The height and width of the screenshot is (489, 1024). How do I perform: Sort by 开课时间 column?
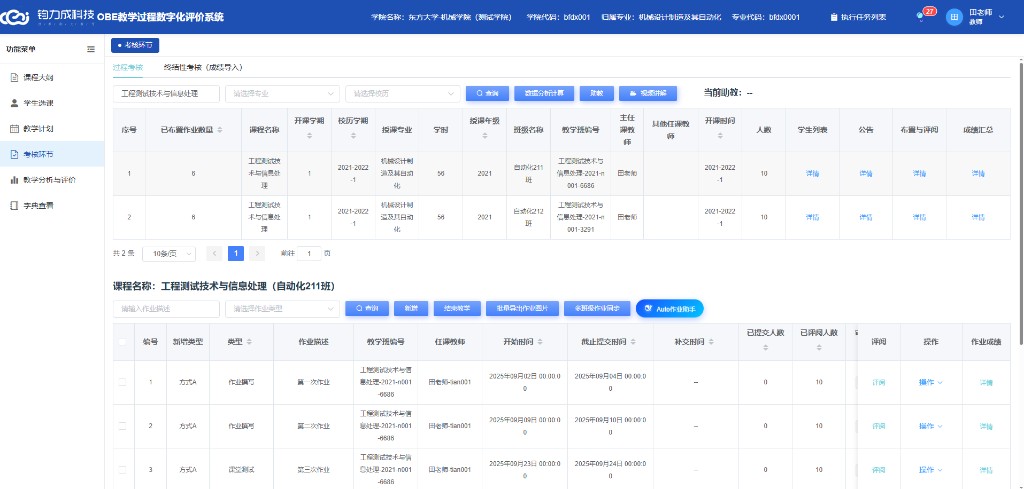click(720, 136)
